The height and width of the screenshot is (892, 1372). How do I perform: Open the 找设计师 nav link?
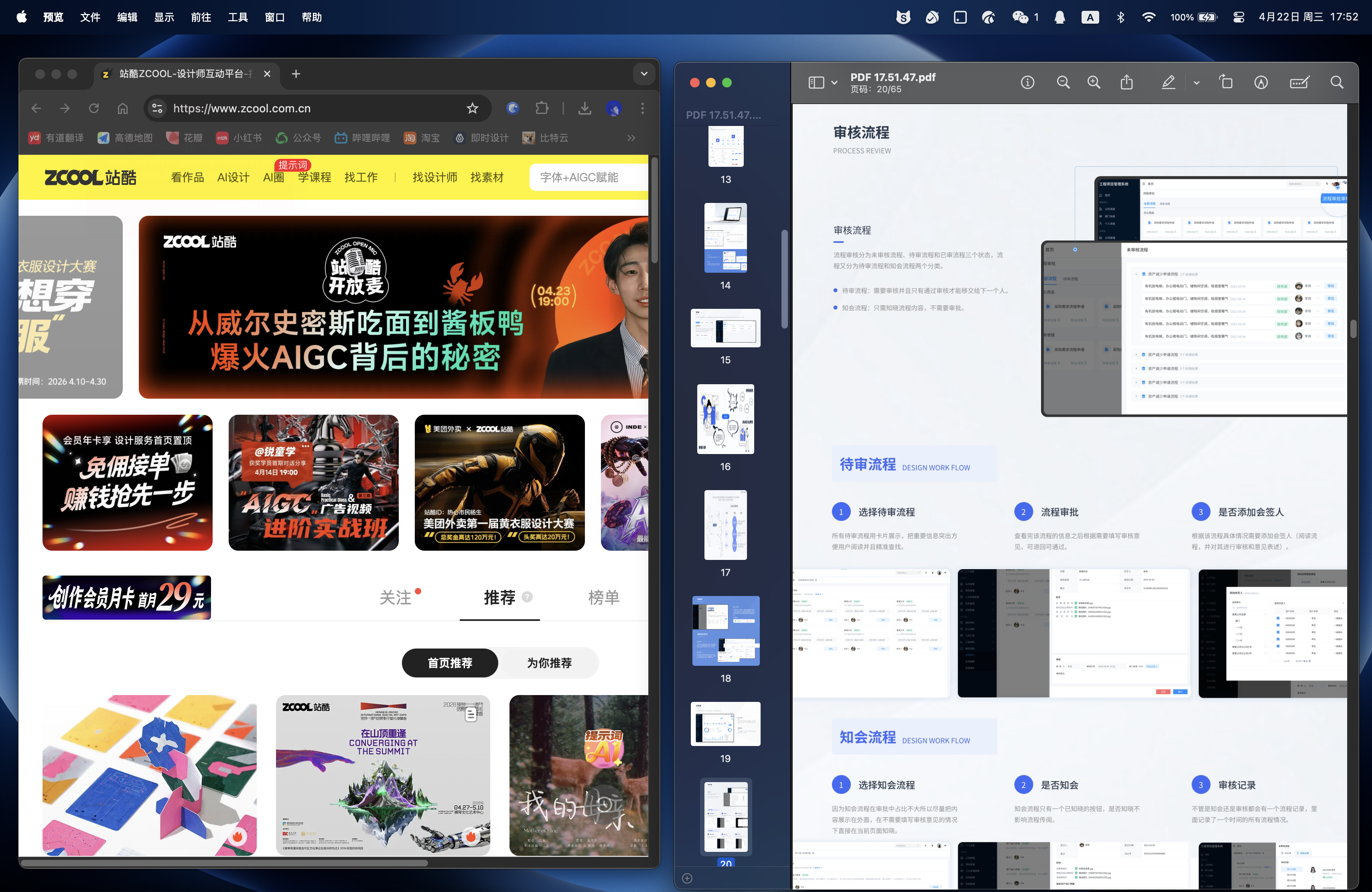click(x=434, y=178)
